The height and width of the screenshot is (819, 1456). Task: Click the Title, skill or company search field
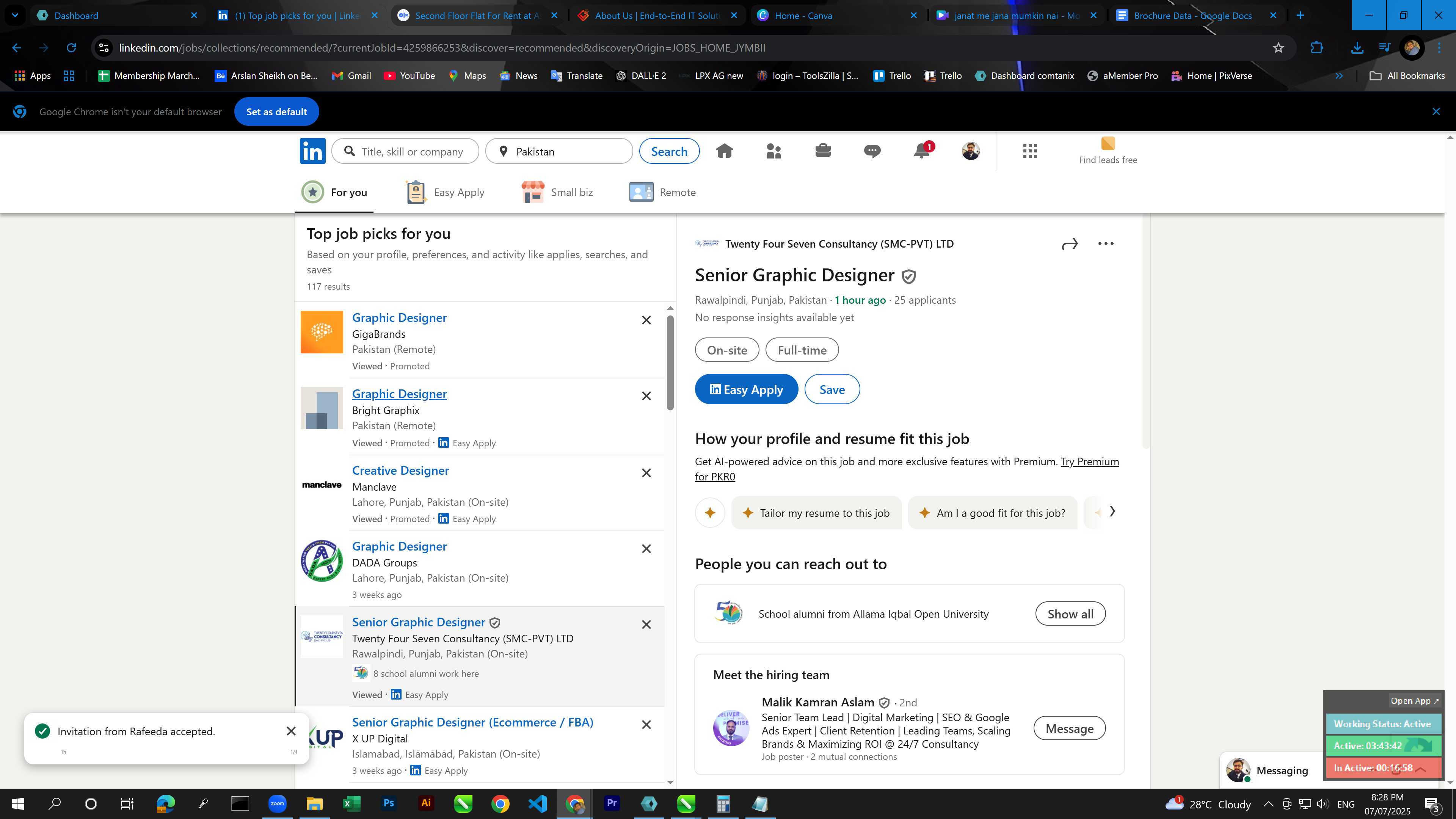405,152
